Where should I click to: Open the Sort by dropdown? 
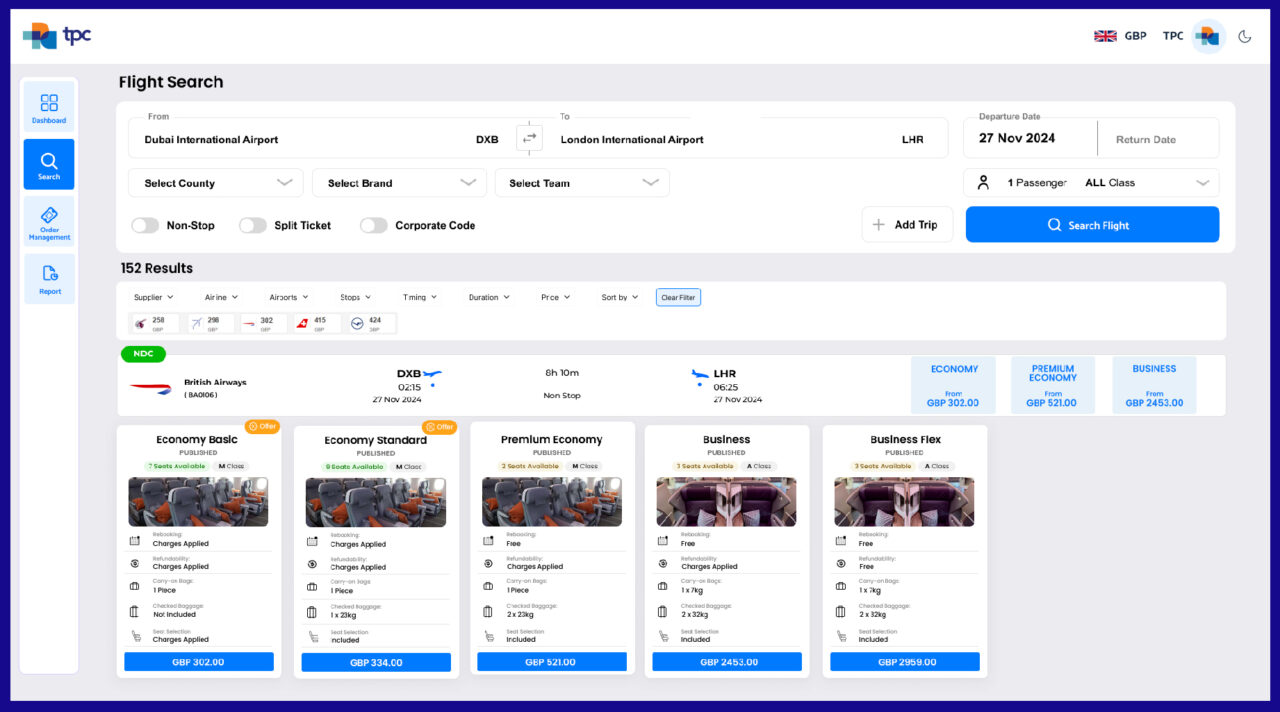(618, 297)
